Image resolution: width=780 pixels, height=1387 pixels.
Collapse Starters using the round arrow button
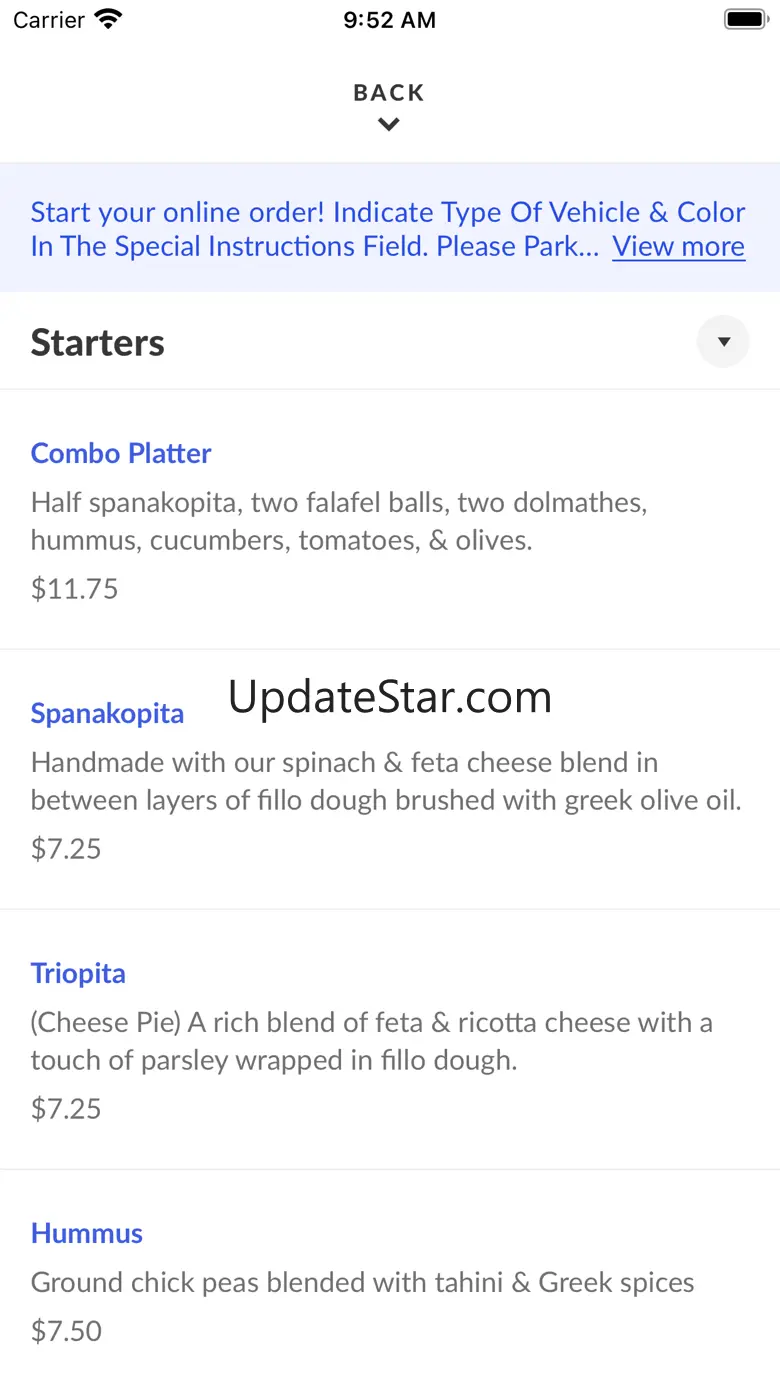(x=723, y=342)
